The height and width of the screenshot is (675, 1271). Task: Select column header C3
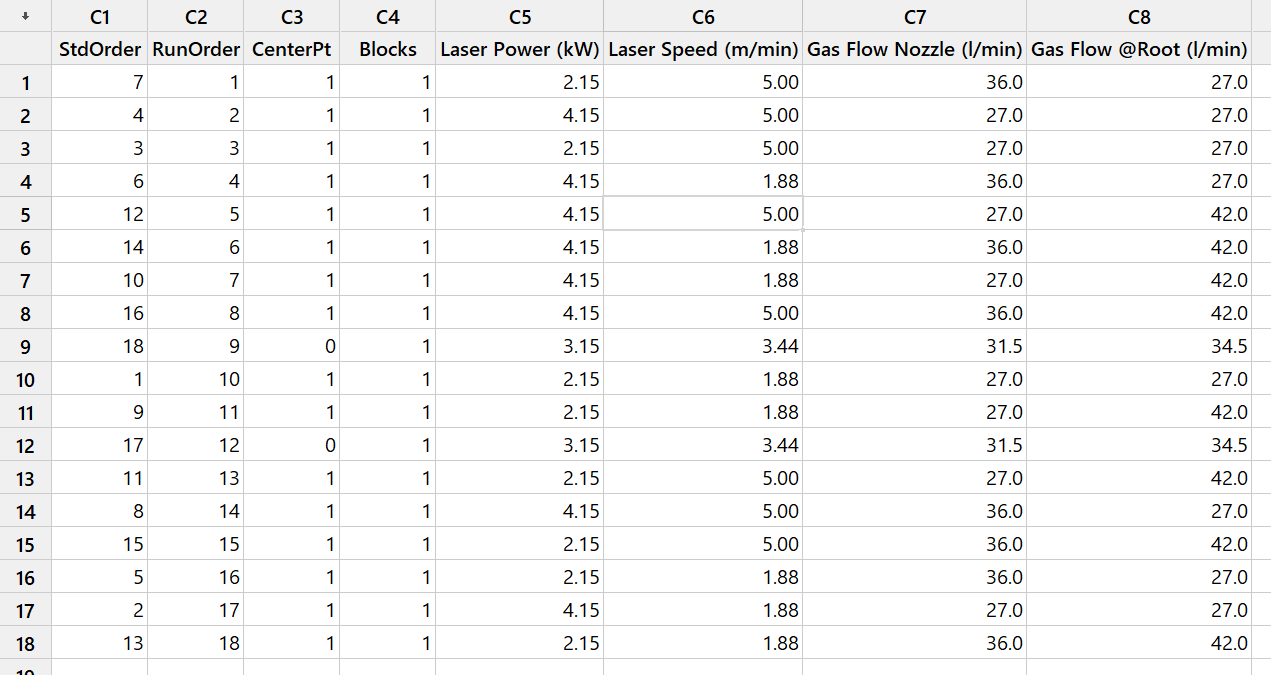tap(291, 16)
